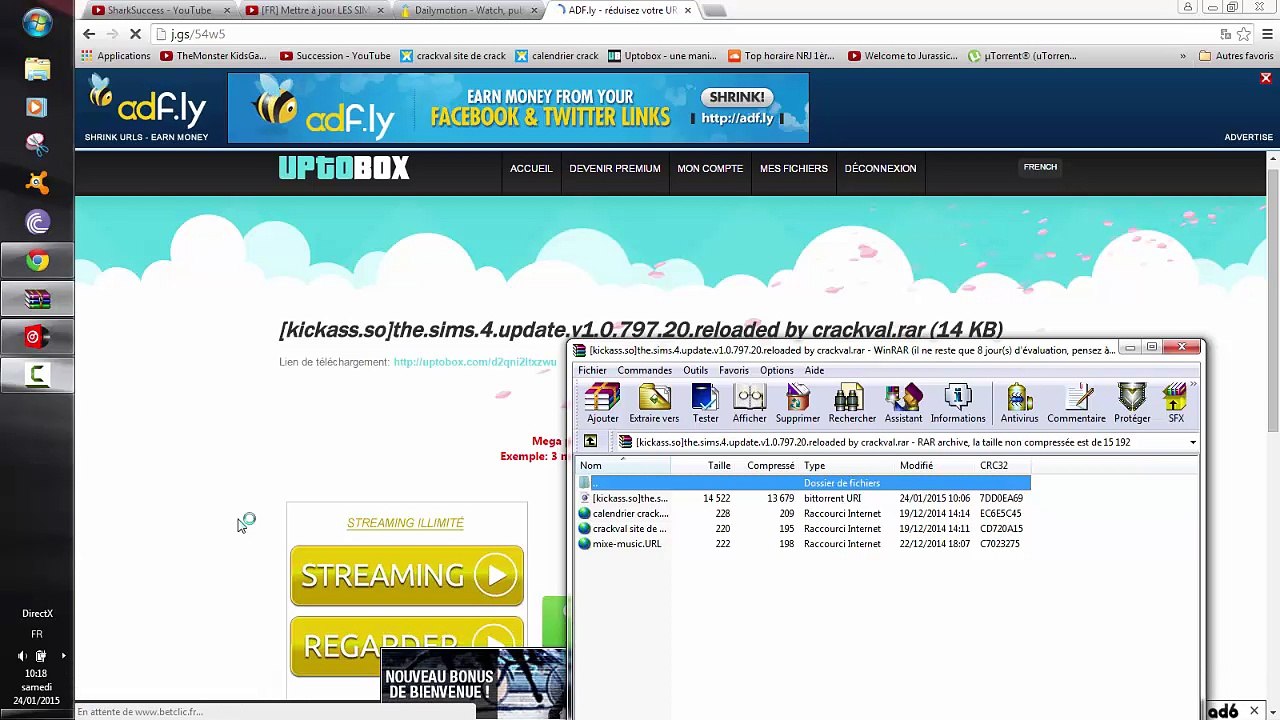Click Windows Start orb
This screenshot has width=1280, height=720.
37,23
